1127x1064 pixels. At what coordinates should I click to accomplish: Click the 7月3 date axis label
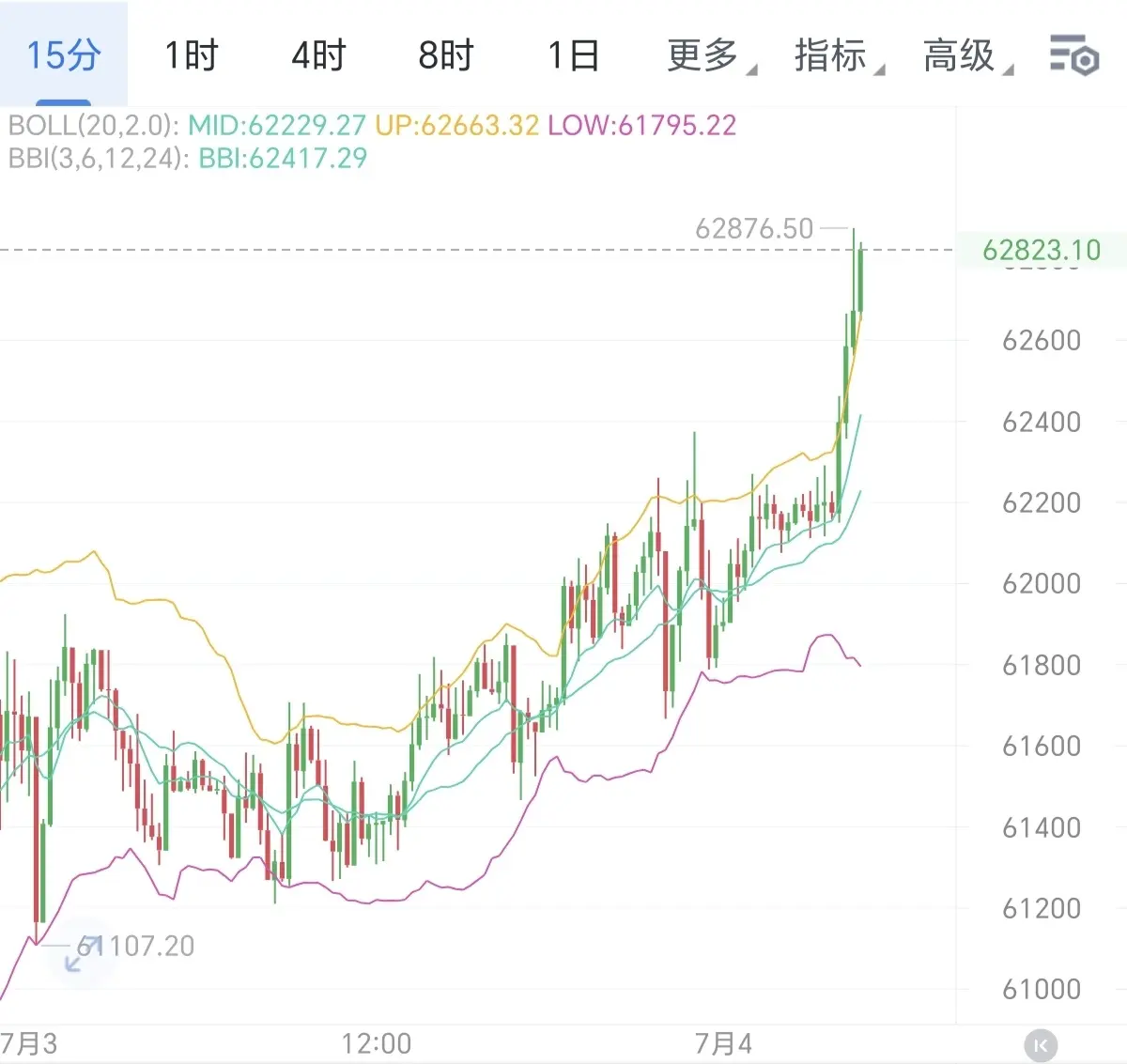tap(29, 1043)
